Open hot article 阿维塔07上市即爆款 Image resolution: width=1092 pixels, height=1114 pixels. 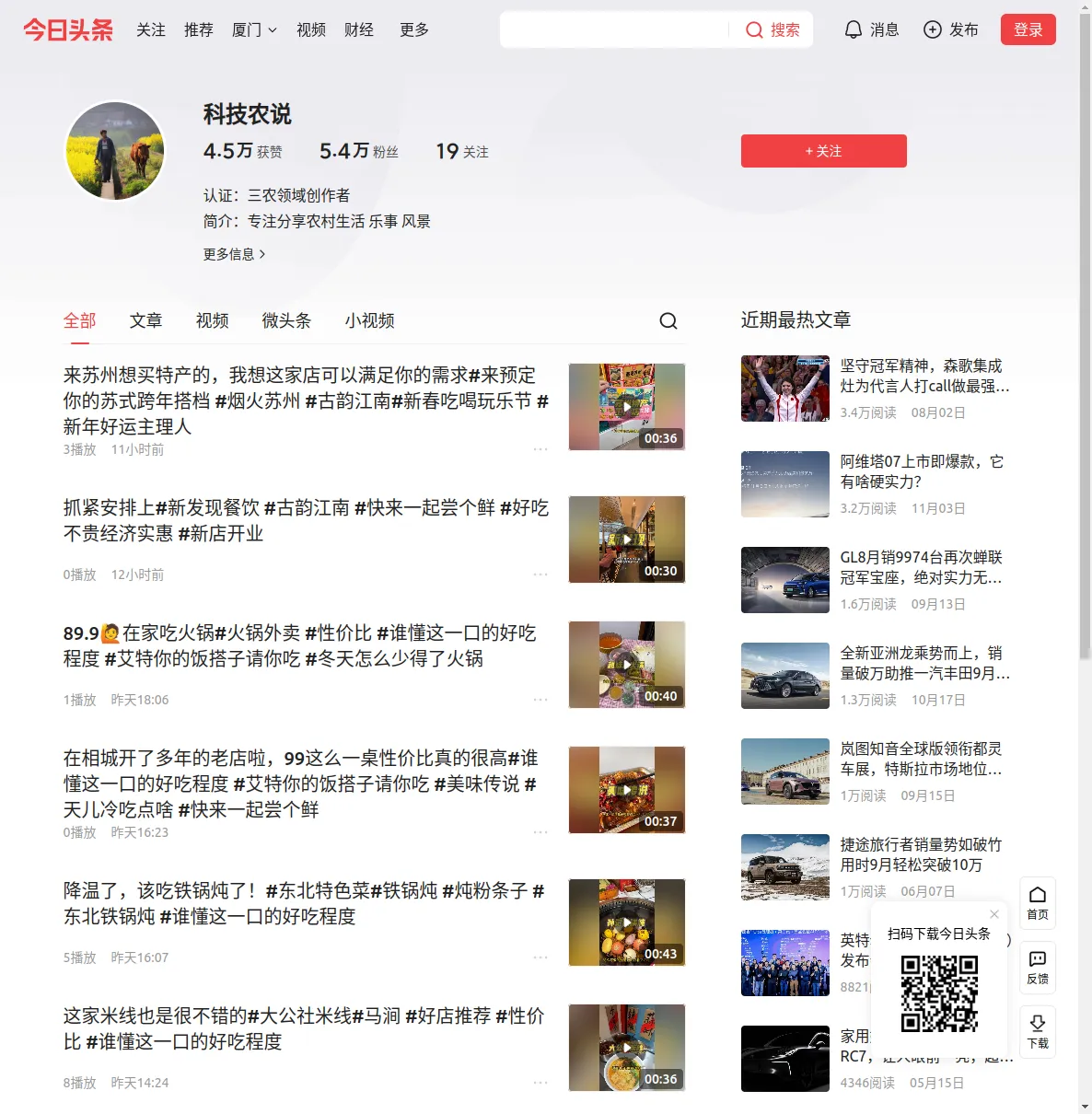(923, 471)
